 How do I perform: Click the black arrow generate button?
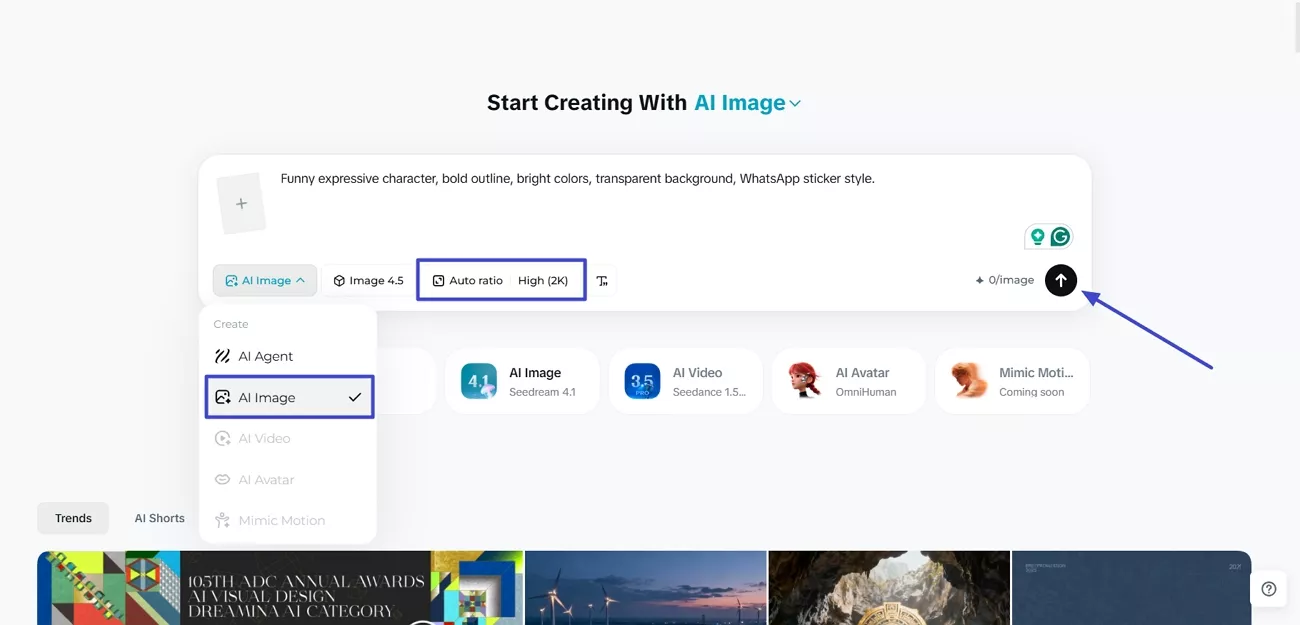pos(1061,280)
